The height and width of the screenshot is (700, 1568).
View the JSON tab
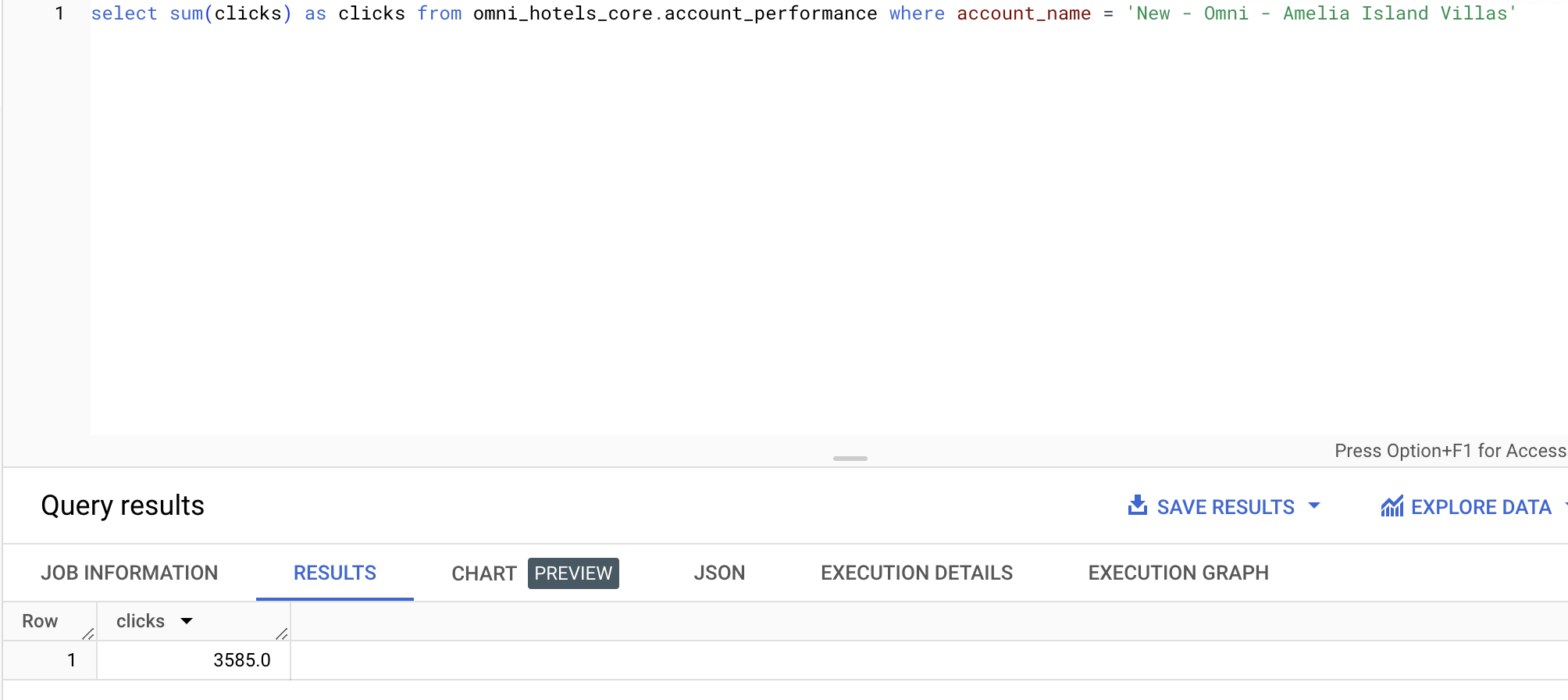(x=718, y=573)
